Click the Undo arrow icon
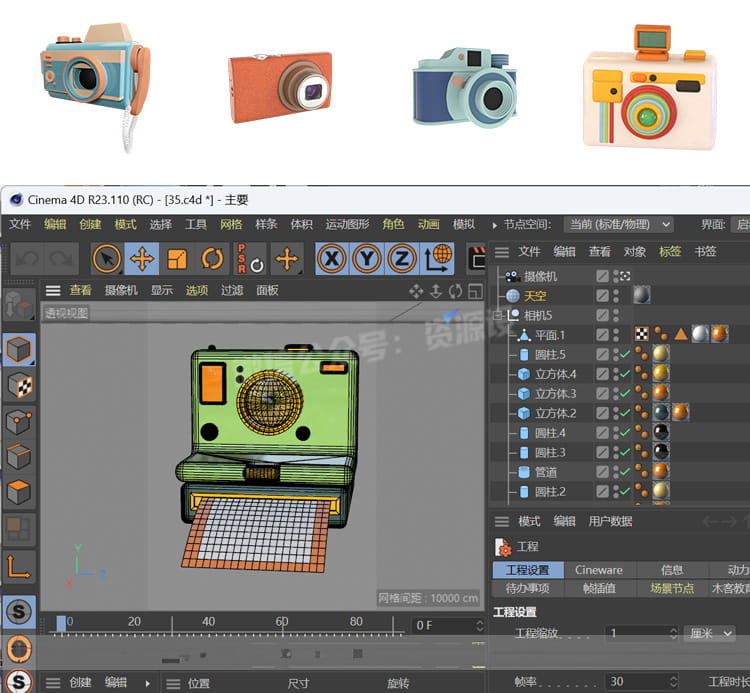The width and height of the screenshot is (750, 693). click(27, 259)
